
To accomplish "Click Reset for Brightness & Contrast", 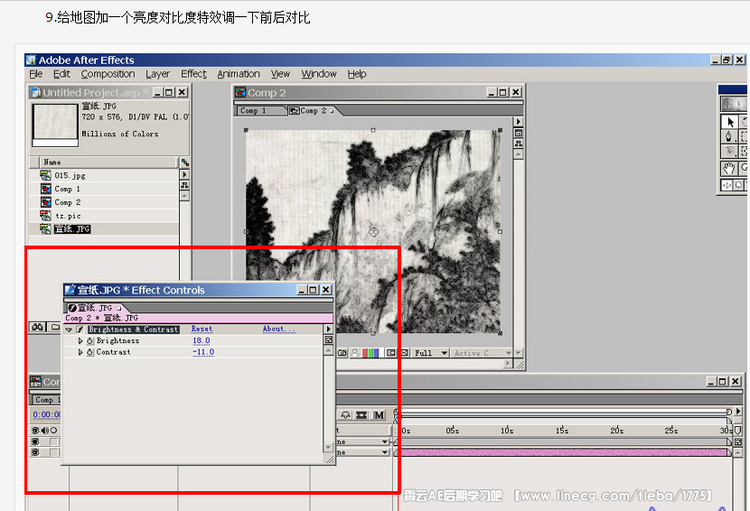I will pos(202,329).
